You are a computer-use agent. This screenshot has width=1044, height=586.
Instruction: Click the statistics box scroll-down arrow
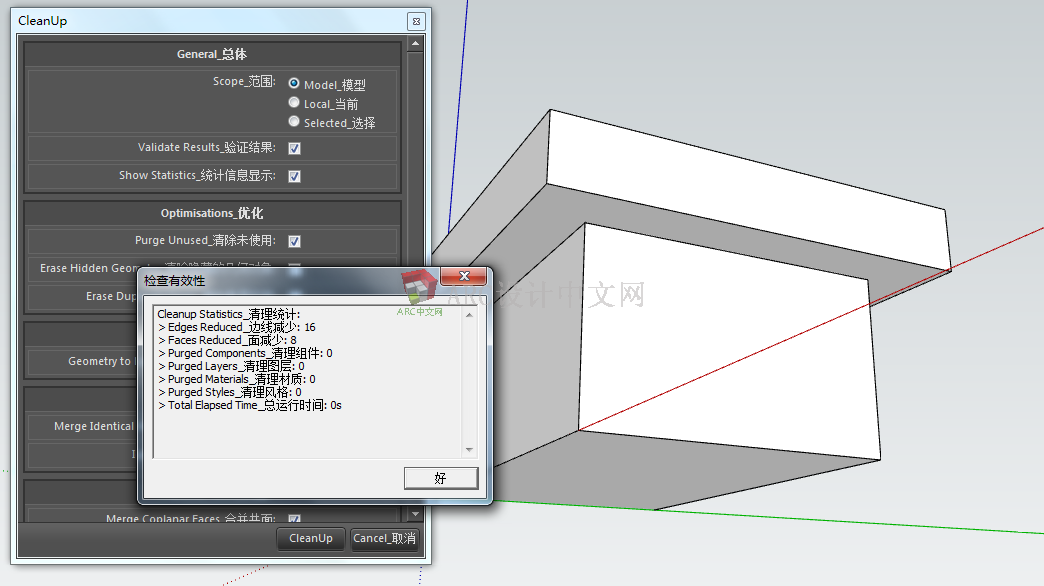(469, 450)
